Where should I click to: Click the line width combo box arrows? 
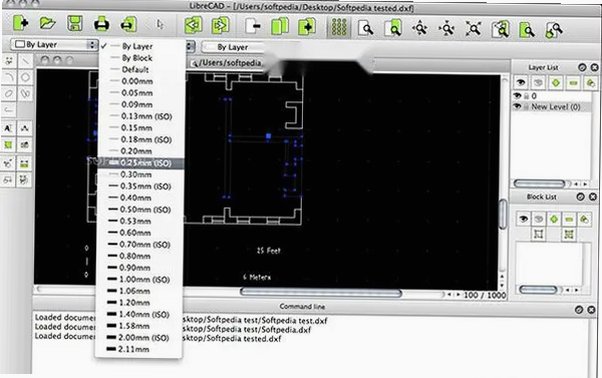[190, 47]
